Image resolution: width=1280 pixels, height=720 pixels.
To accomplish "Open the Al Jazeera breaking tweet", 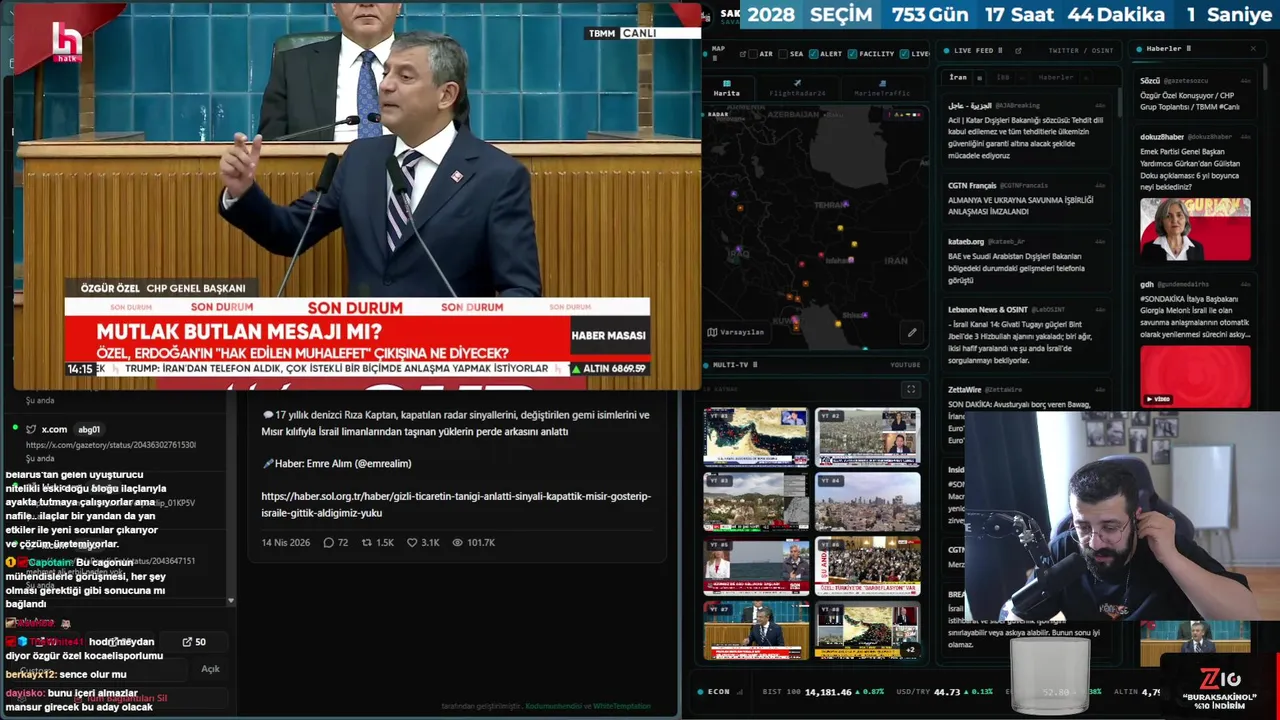I will (1027, 131).
